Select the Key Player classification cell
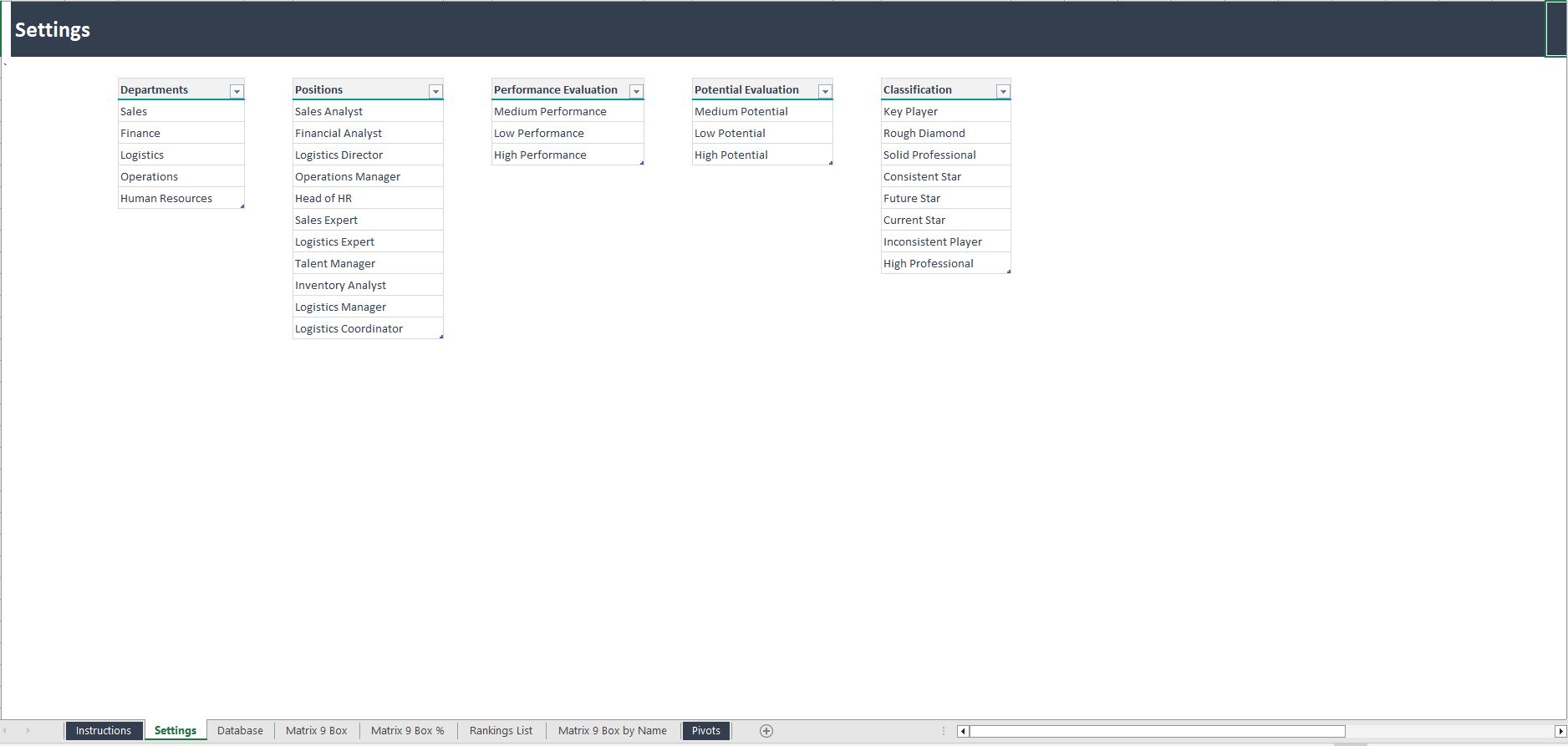The height and width of the screenshot is (746, 1568). pyautogui.click(x=910, y=112)
